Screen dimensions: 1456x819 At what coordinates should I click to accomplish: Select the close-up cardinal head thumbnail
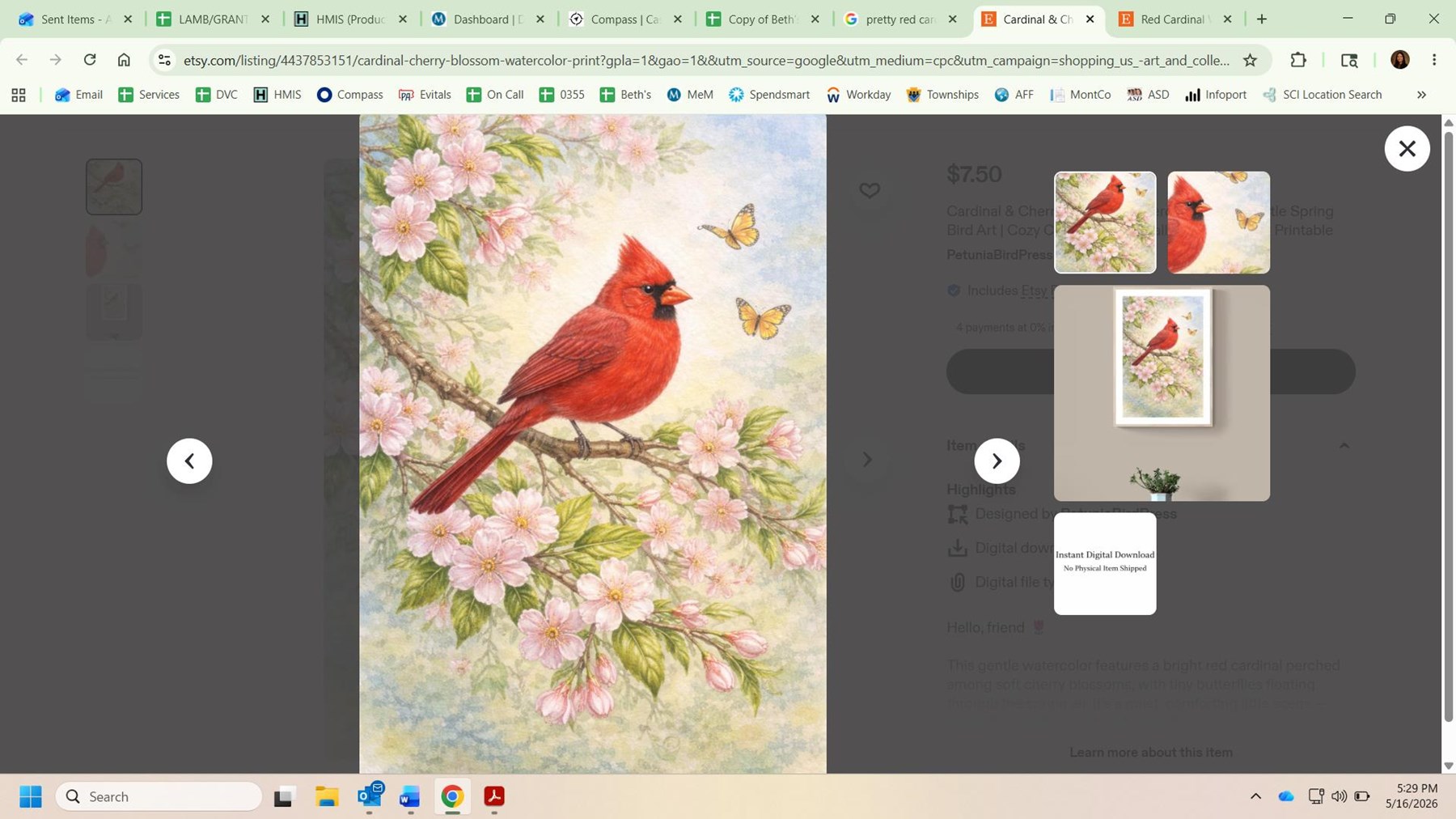(x=1218, y=223)
